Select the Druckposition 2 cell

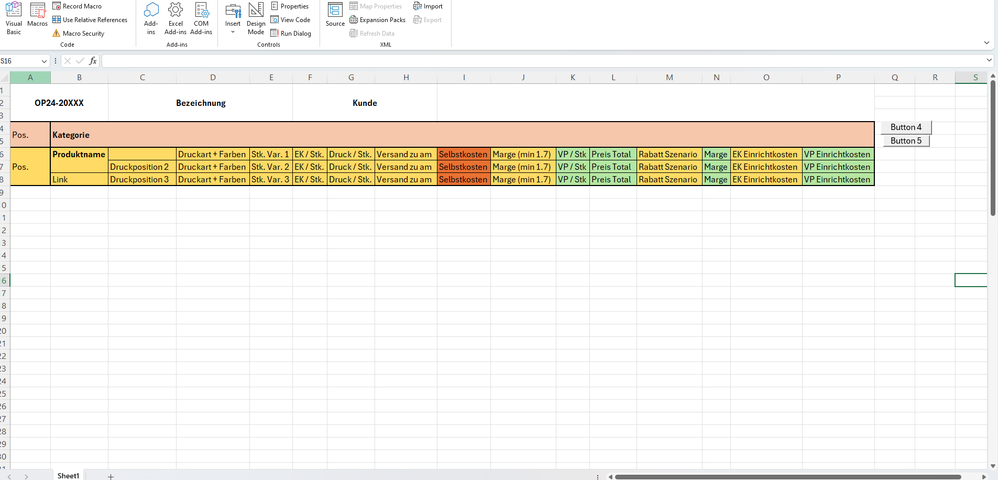(x=142, y=167)
